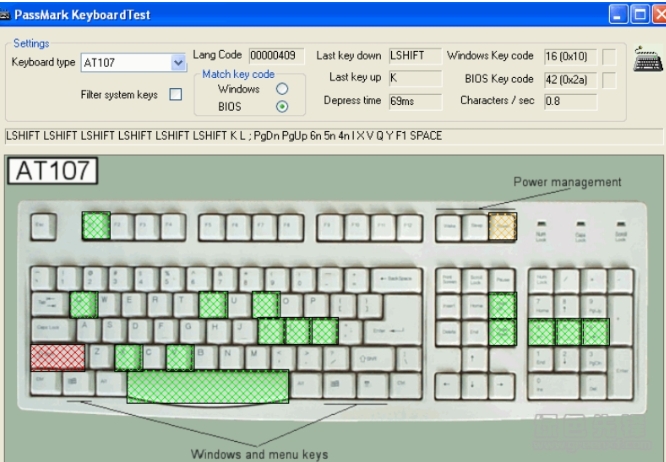Click the F4 key on the keyboard image
The height and width of the screenshot is (462, 666).
point(173,227)
